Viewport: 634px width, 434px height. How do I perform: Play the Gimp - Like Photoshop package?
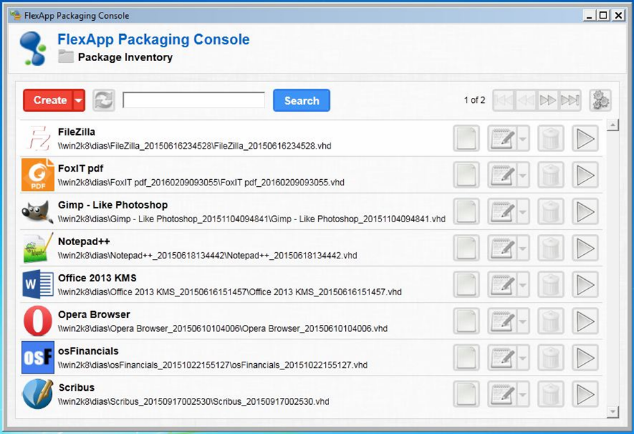[585, 212]
